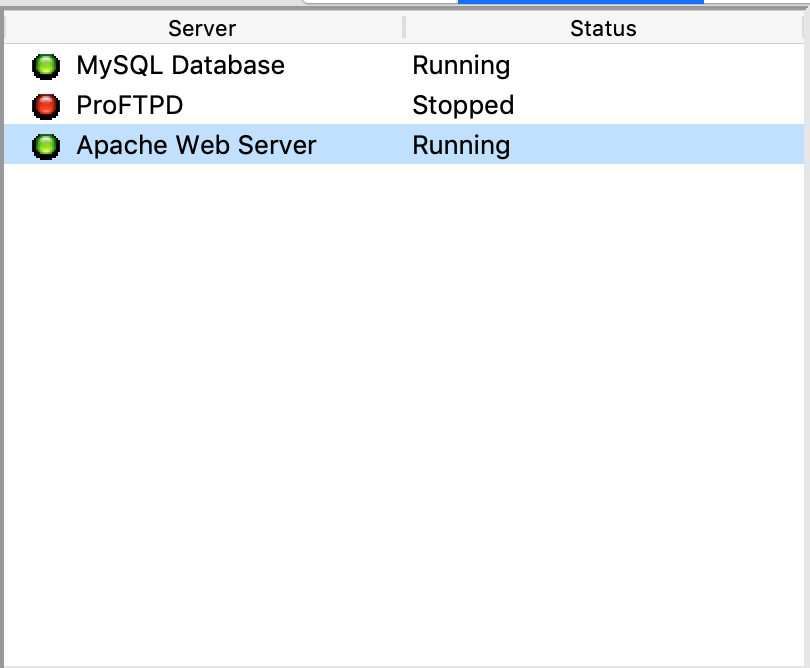This screenshot has height=668, width=810.
Task: Click the left margin before the ProFTPD icon
Action: (x=17, y=106)
